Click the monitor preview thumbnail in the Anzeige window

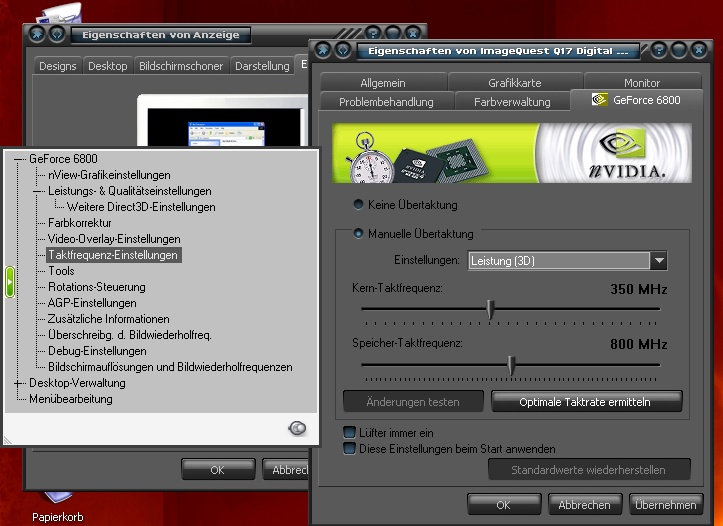(223, 121)
